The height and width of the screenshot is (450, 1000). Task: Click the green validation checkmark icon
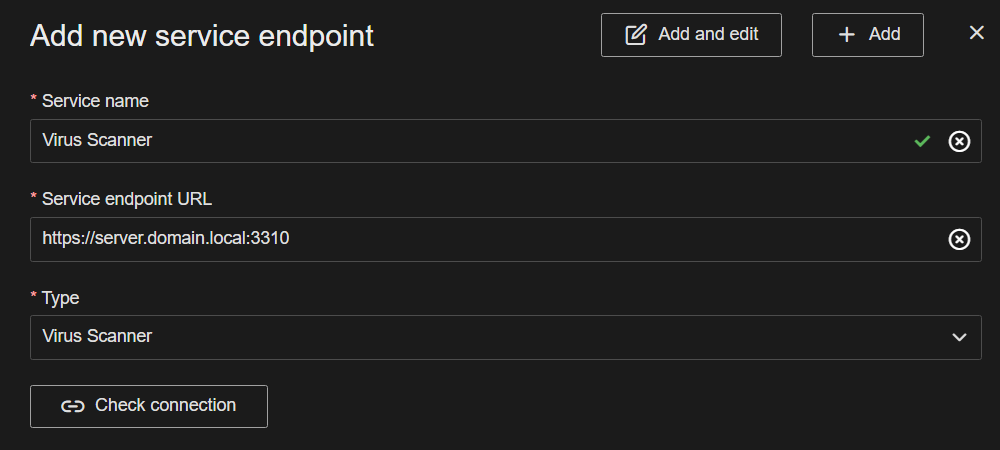[x=922, y=141]
